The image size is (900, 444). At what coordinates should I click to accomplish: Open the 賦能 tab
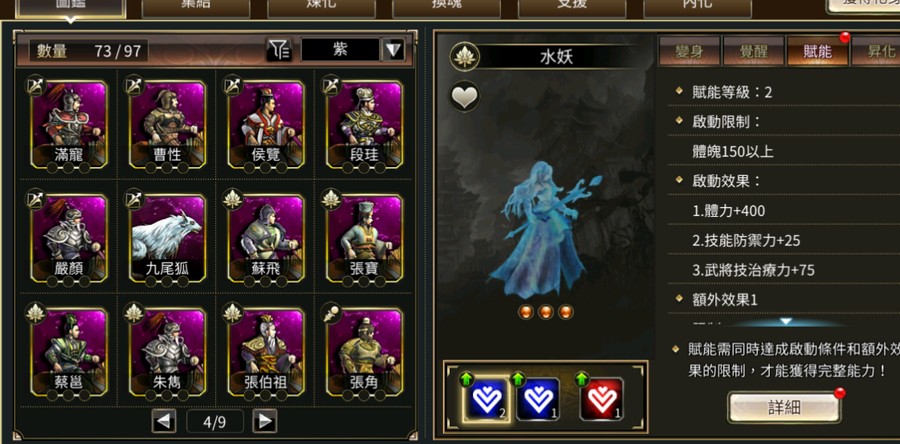click(x=817, y=52)
